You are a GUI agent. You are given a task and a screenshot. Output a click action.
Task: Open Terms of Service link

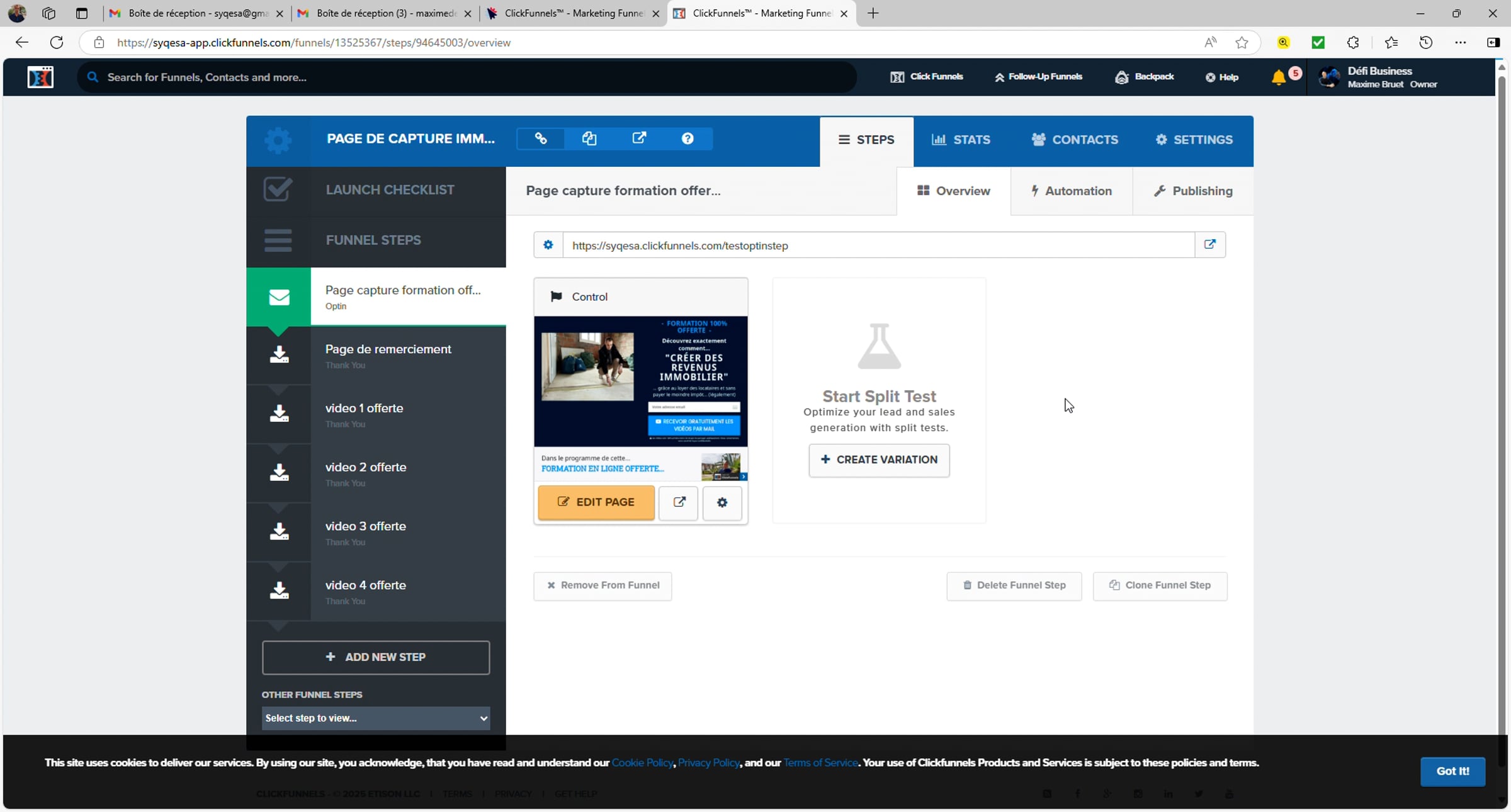[820, 763]
